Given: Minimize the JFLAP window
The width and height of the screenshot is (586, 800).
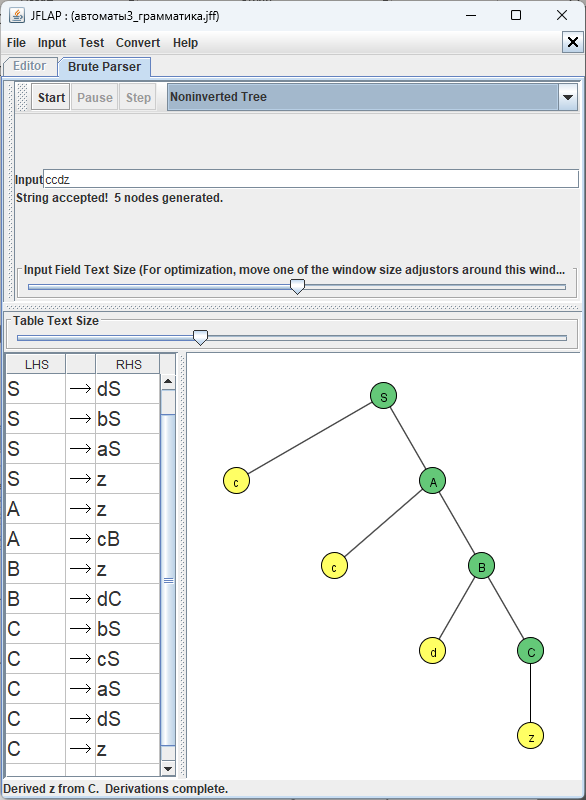Looking at the screenshot, I should point(471,15).
